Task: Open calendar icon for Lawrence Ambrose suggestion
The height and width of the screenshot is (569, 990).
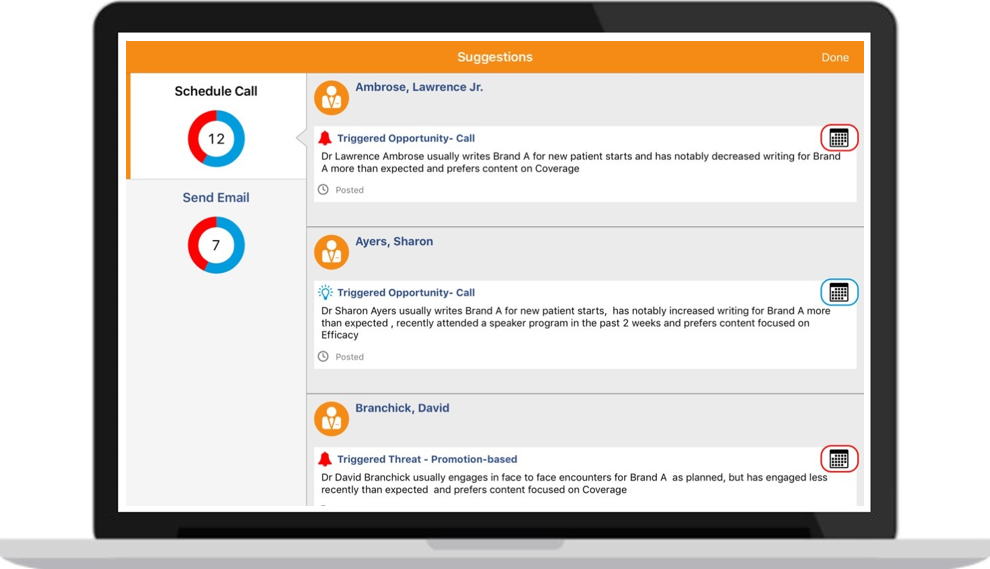Action: click(x=839, y=138)
